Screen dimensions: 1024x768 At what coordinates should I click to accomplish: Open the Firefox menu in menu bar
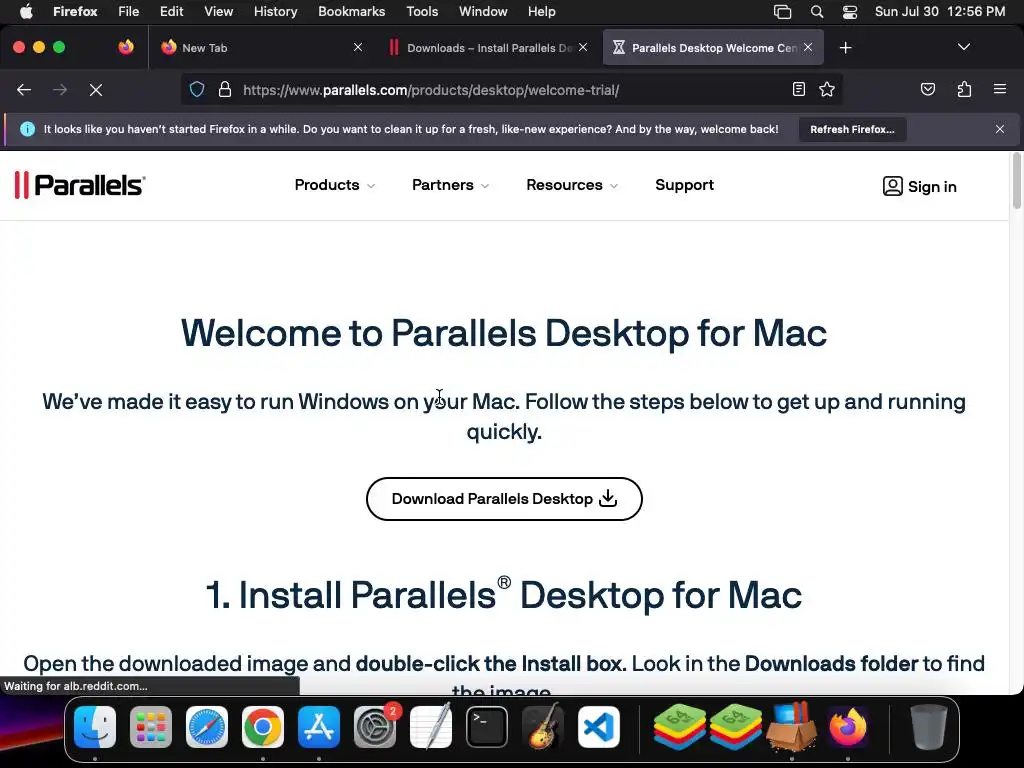pos(75,12)
